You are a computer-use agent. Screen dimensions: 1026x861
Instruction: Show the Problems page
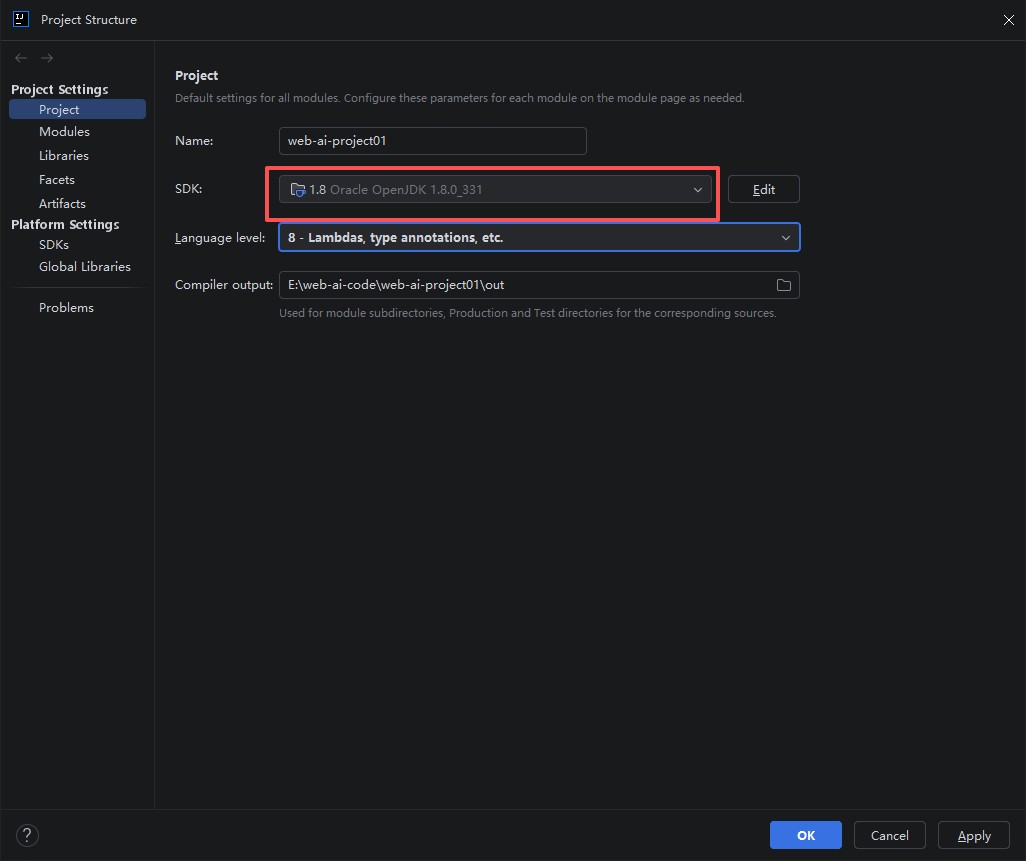66,308
